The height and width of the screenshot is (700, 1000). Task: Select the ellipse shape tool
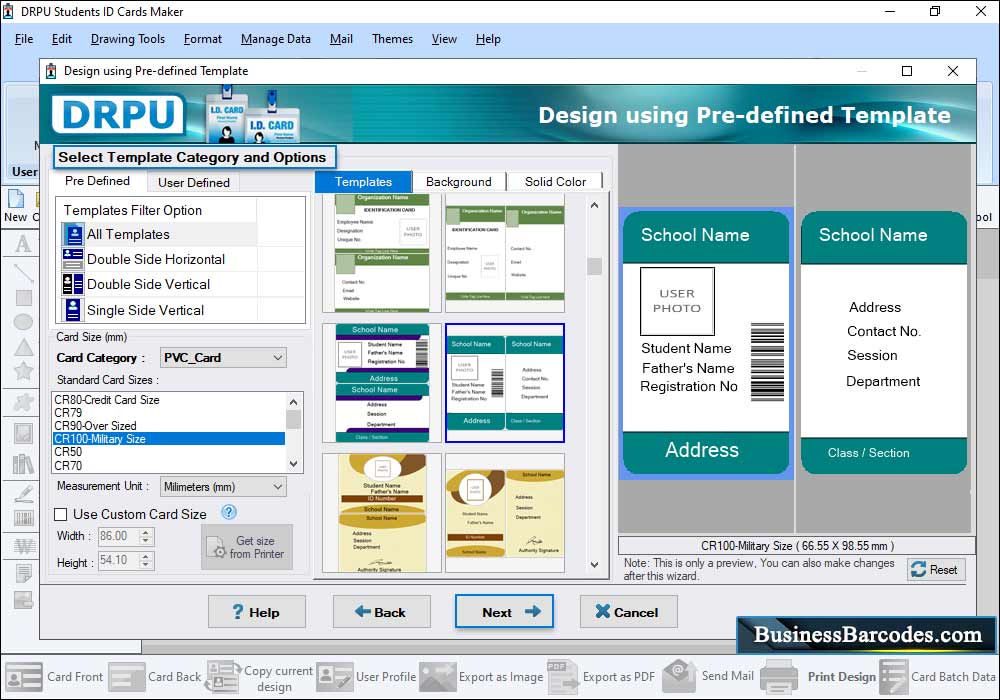pyautogui.click(x=24, y=322)
